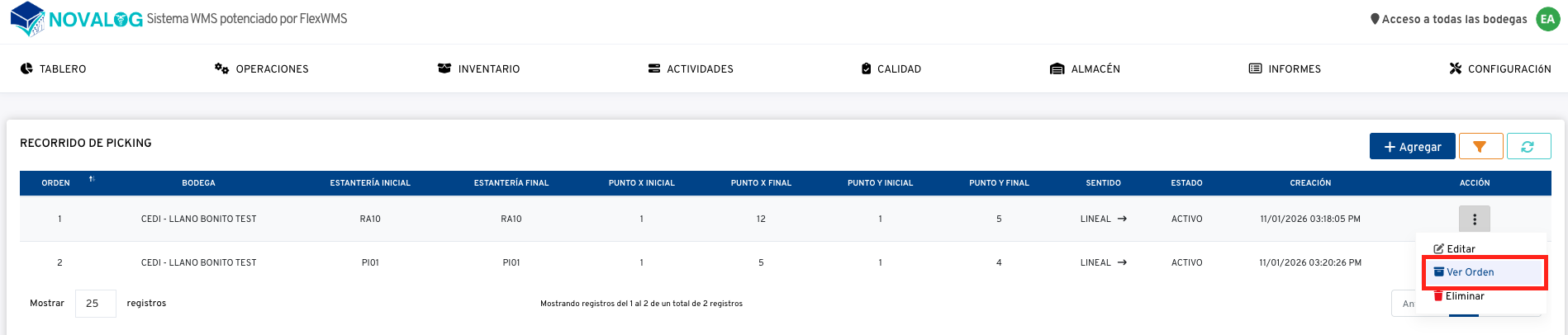
Task: Open the Calidad menu
Action: tap(891, 68)
